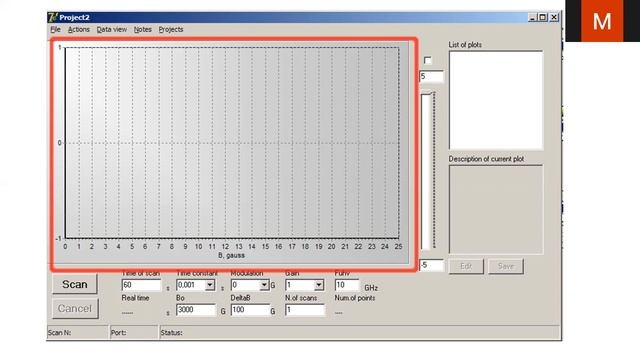Click the Time of scan field

[x=141, y=285]
